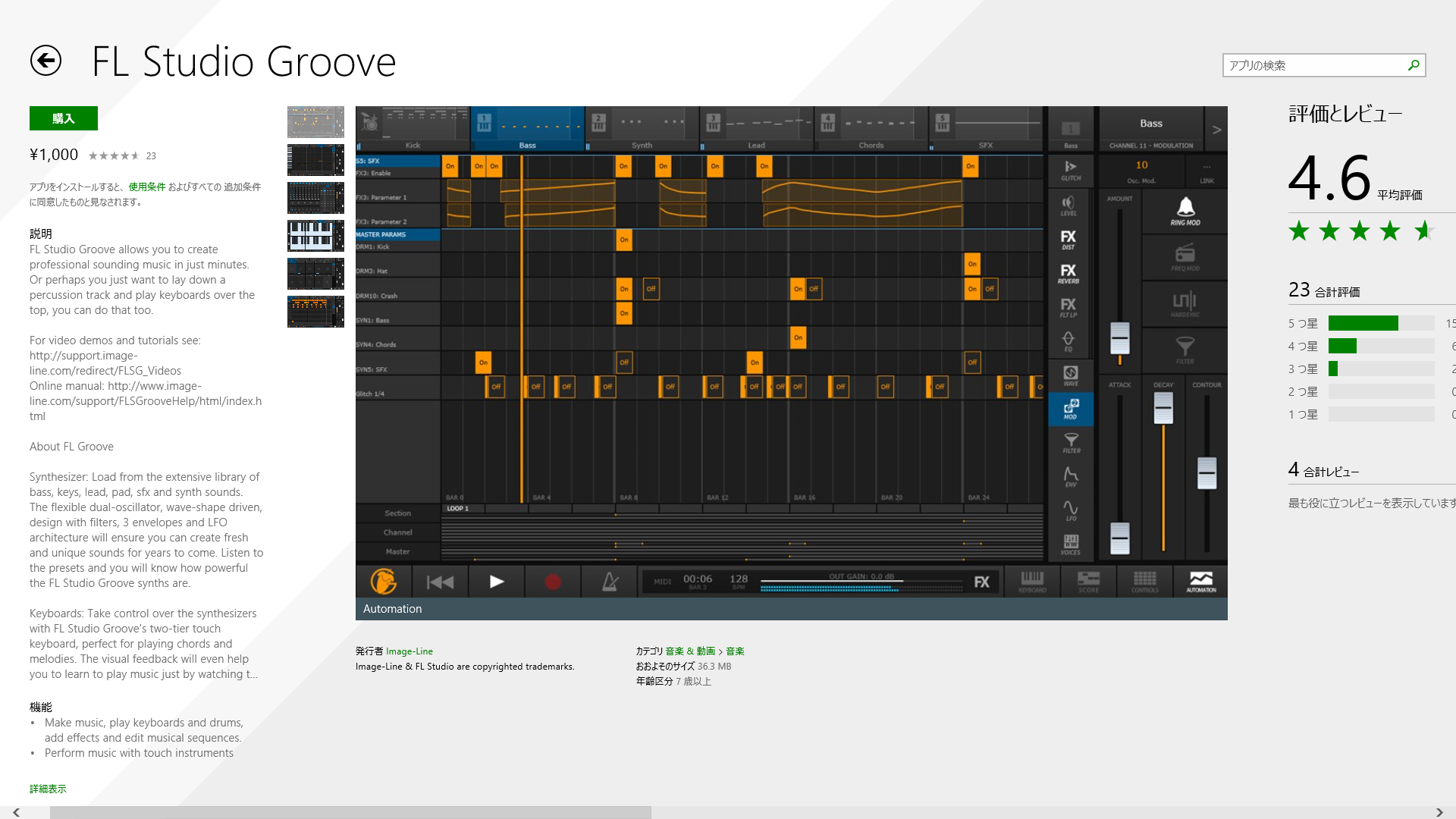Open the Osc. Mod. 10 value selector

tap(1141, 171)
